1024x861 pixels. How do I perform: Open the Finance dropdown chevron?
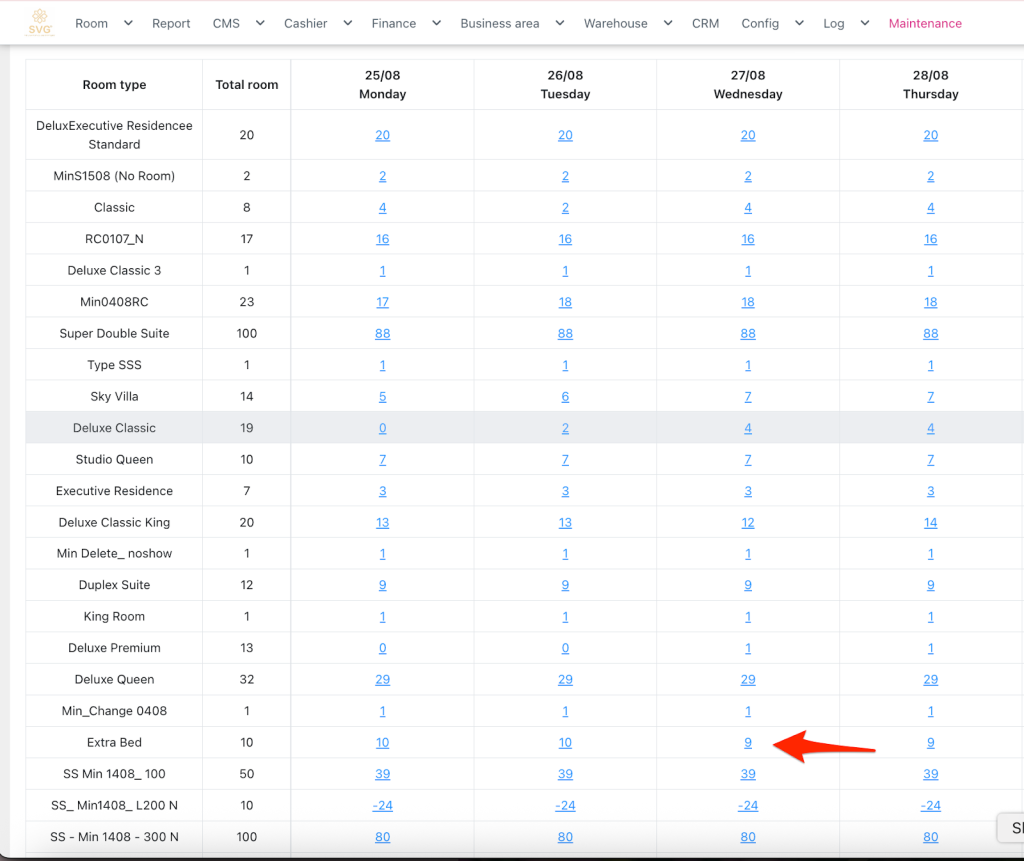coord(436,23)
